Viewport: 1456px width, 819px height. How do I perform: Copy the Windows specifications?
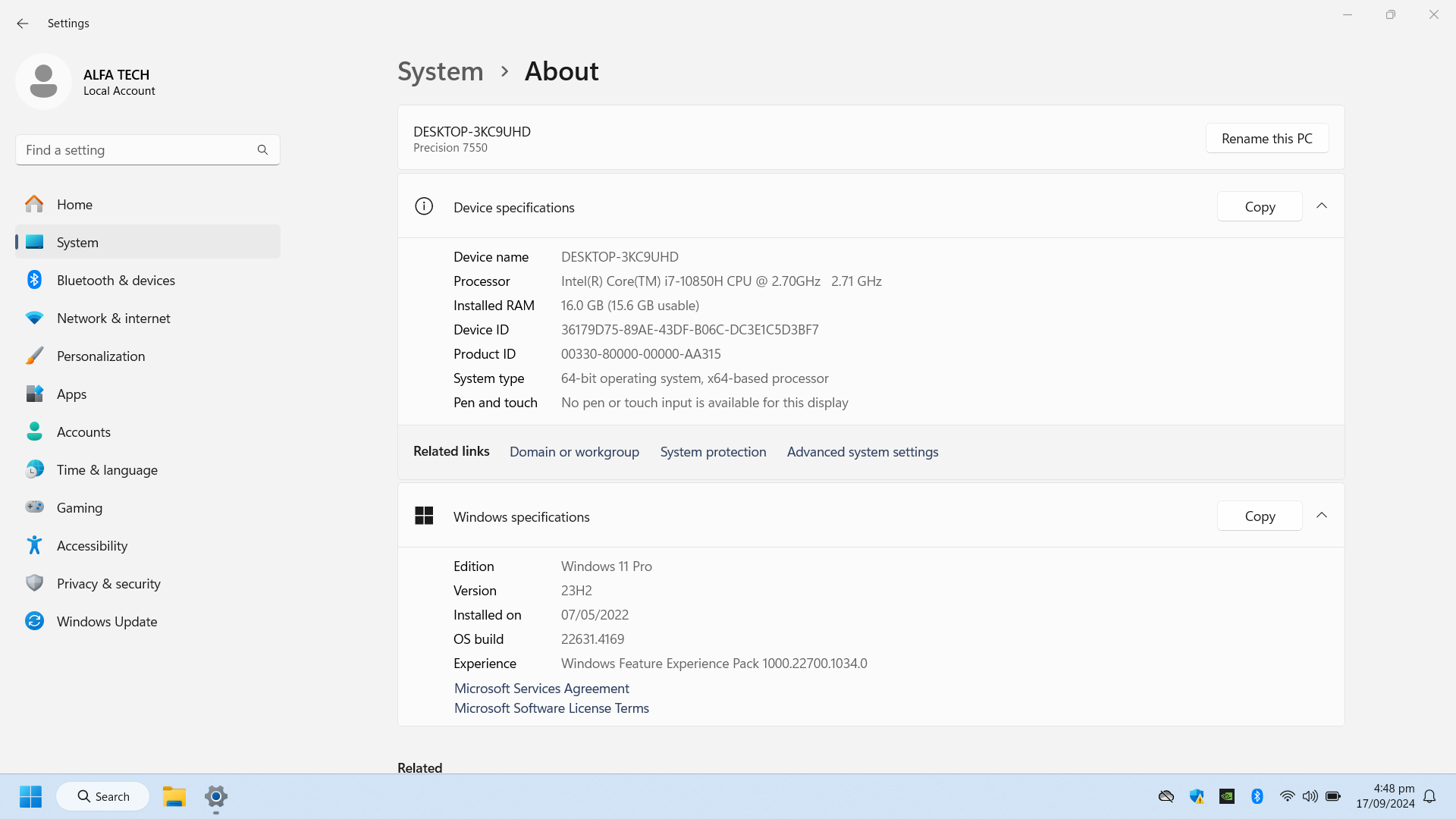[1260, 516]
